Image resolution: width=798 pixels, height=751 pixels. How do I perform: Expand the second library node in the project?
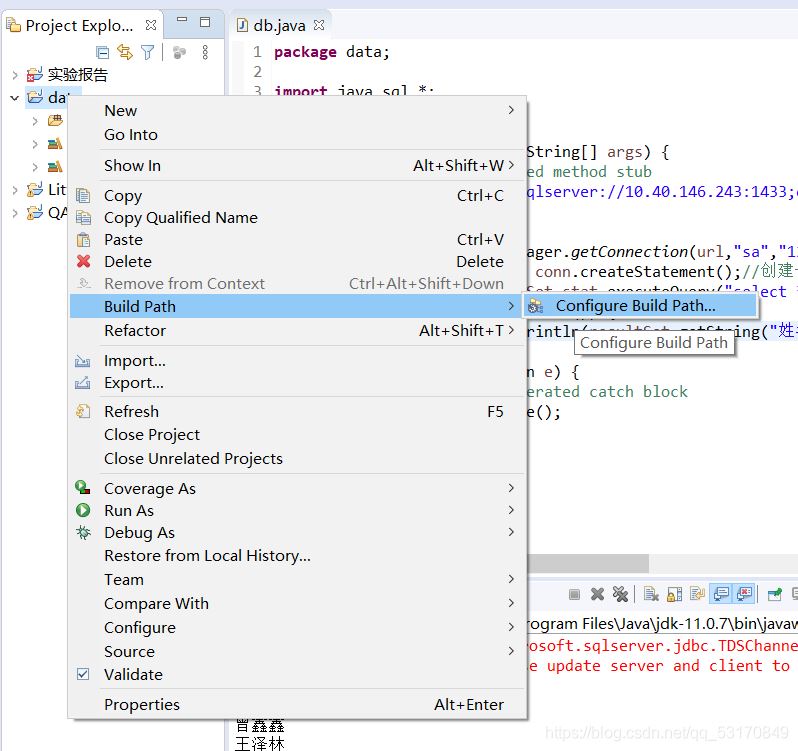pos(35,167)
